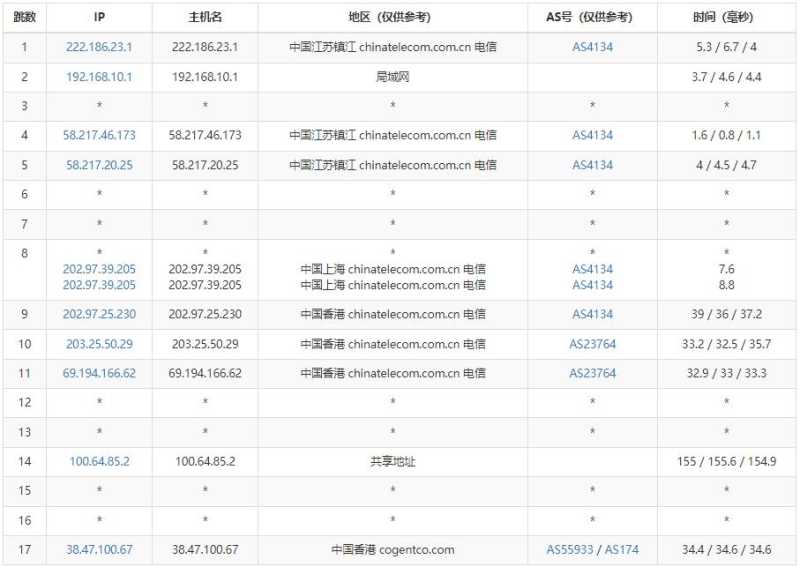Select hostname cell 100.64.85.2
This screenshot has height=567, width=800.
[x=205, y=461]
